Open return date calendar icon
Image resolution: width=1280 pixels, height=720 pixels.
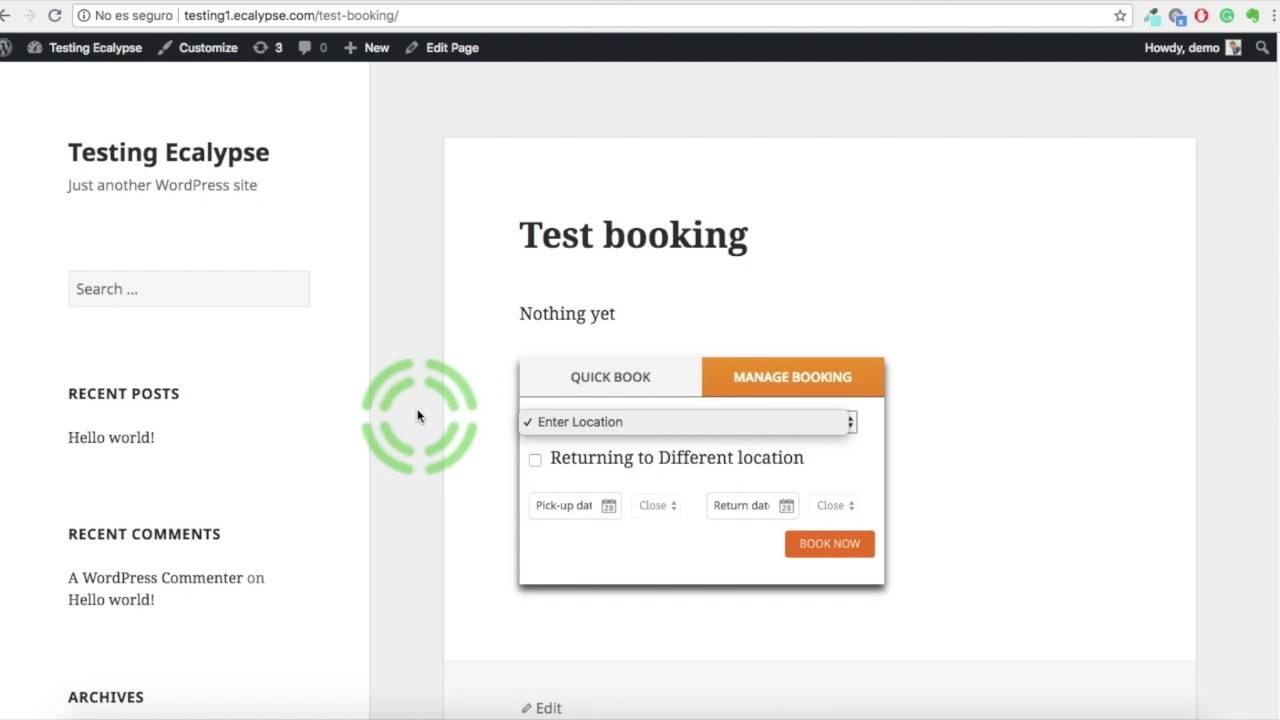pos(786,506)
